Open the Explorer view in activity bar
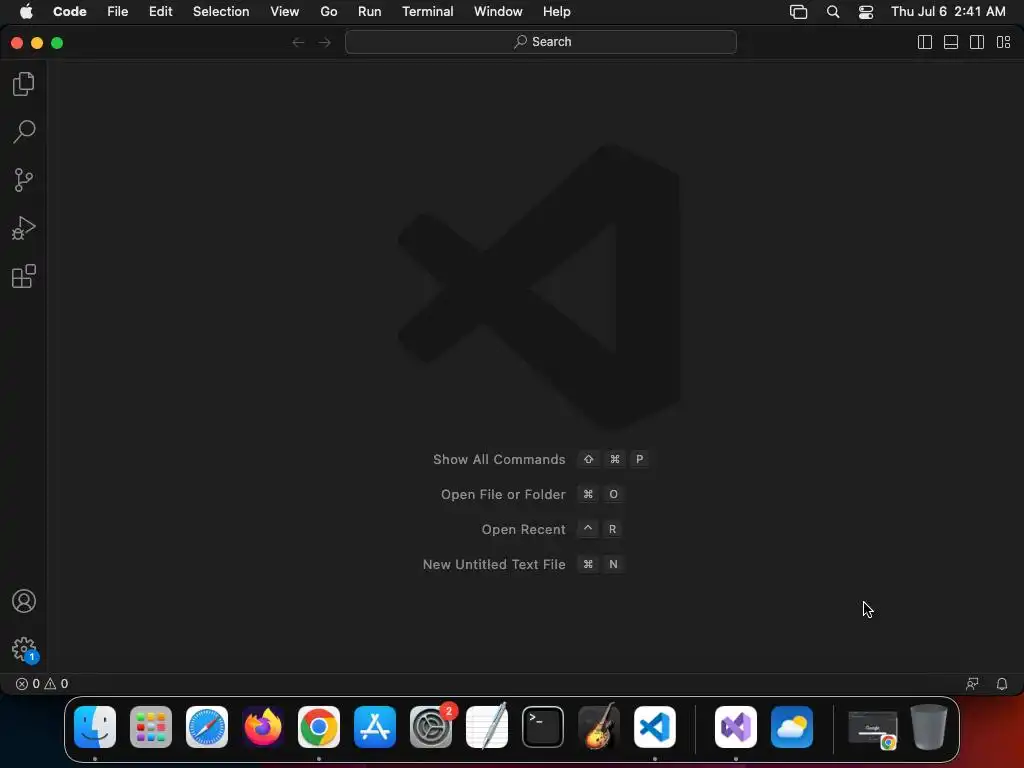This screenshot has height=768, width=1024. pyautogui.click(x=24, y=84)
